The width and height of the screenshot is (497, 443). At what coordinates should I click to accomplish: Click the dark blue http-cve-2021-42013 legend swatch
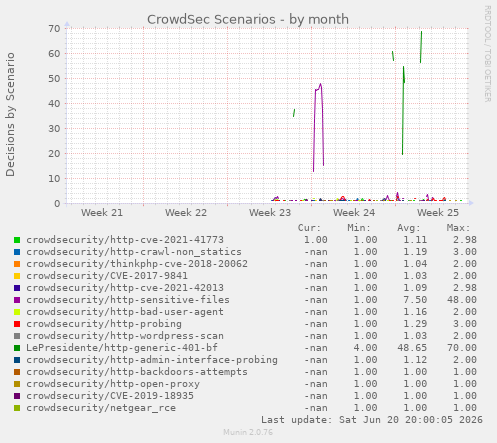pyautogui.click(x=17, y=288)
